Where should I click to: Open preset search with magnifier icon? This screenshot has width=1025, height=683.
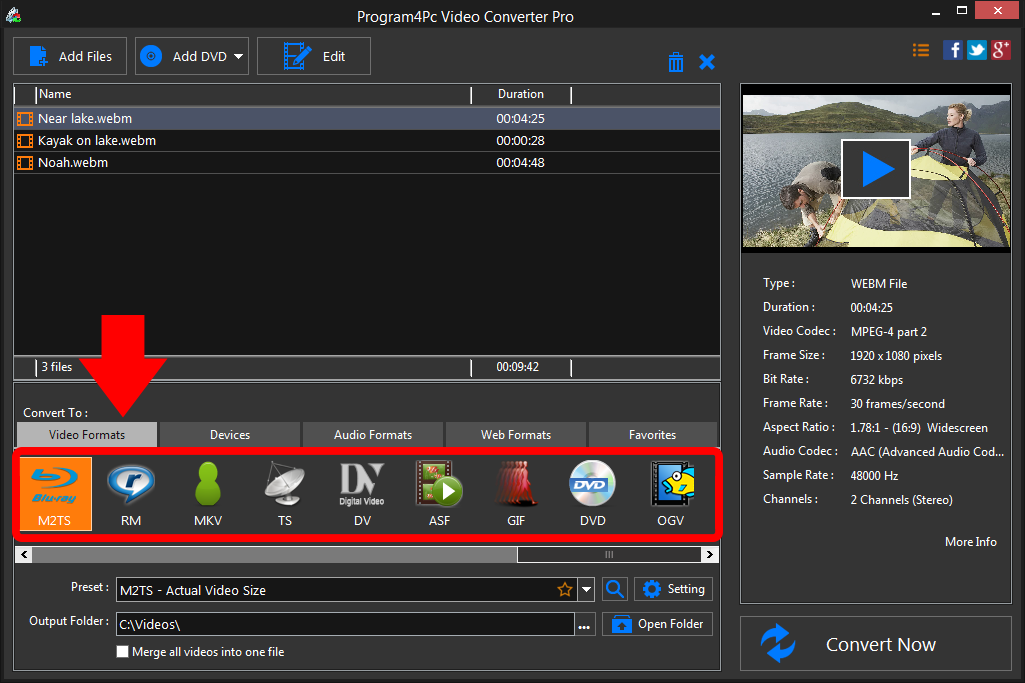pos(615,589)
